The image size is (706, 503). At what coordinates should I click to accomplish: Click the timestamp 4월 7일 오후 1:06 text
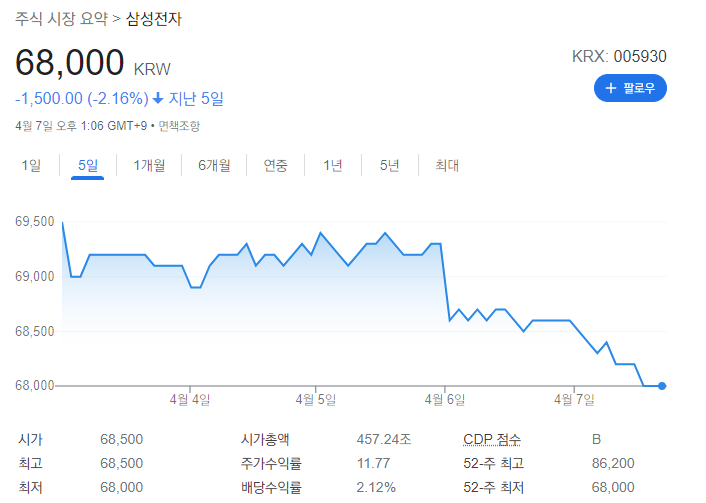81,126
